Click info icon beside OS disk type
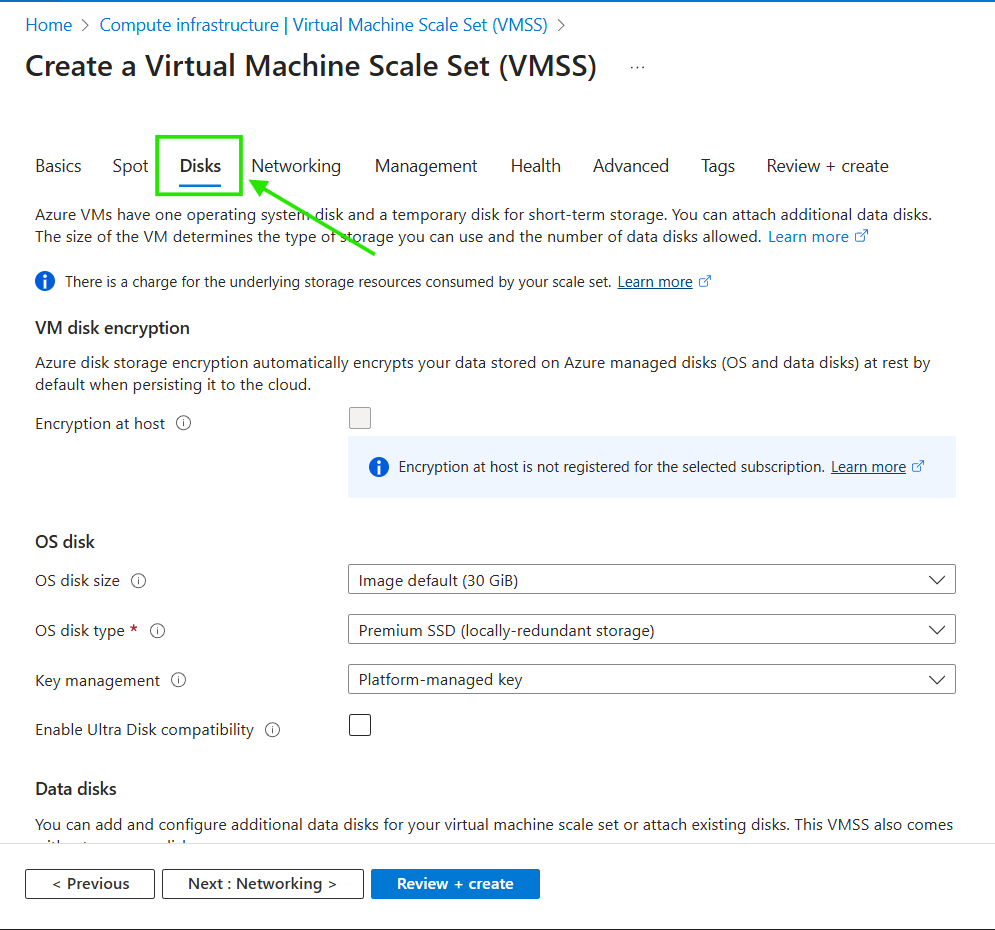Viewport: 995px width, 930px height. point(157,631)
